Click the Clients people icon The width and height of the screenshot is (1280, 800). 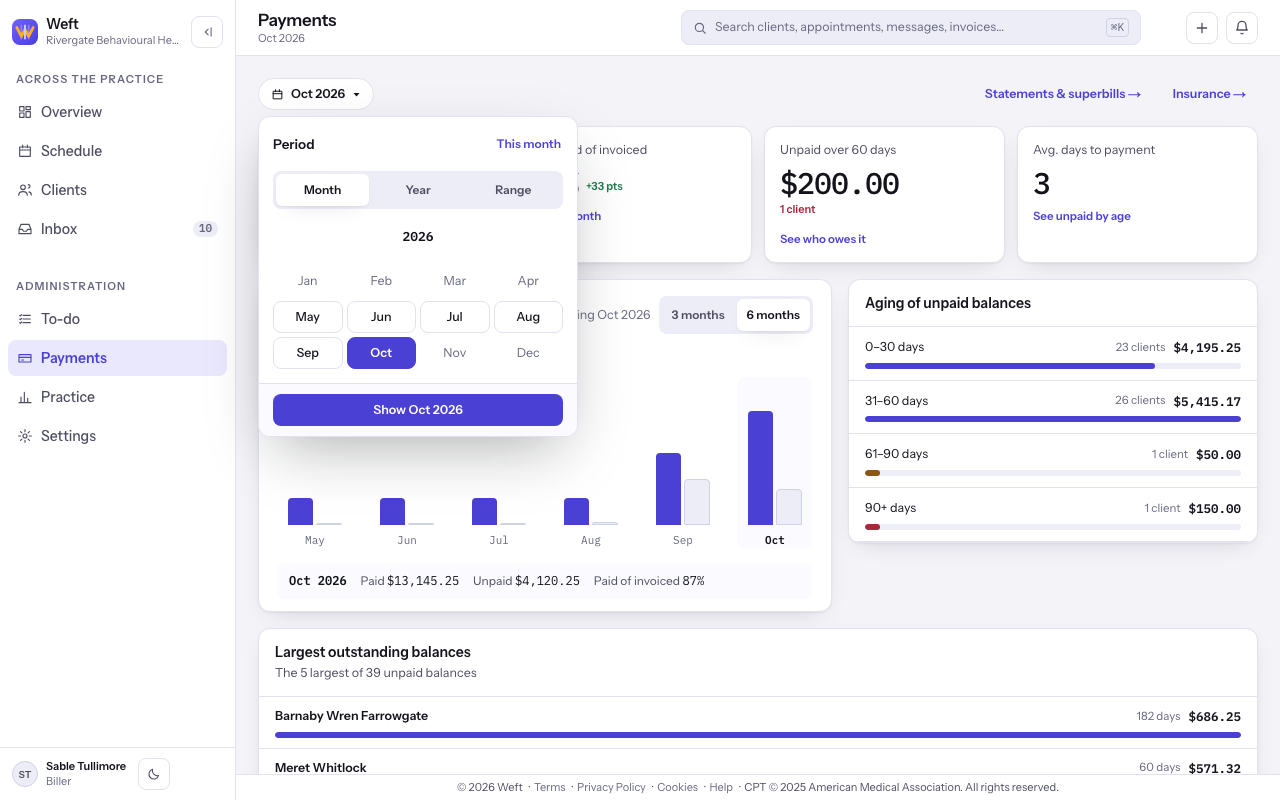(25, 190)
